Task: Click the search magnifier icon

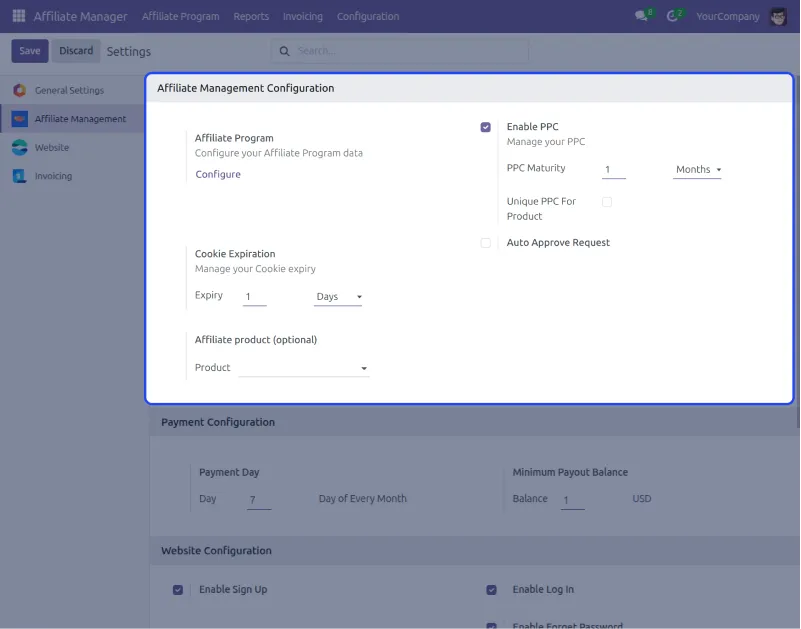Action: pyautogui.click(x=282, y=50)
